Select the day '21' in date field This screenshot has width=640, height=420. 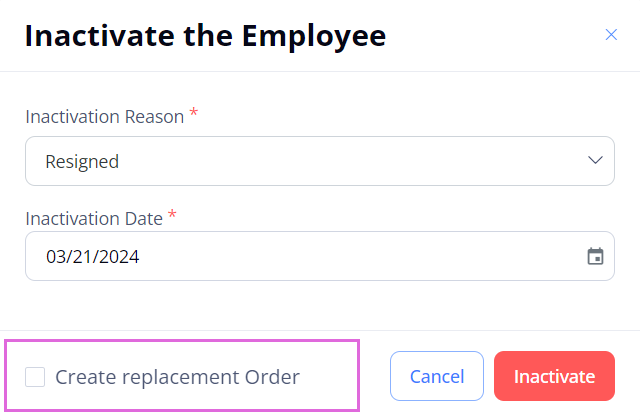83,257
